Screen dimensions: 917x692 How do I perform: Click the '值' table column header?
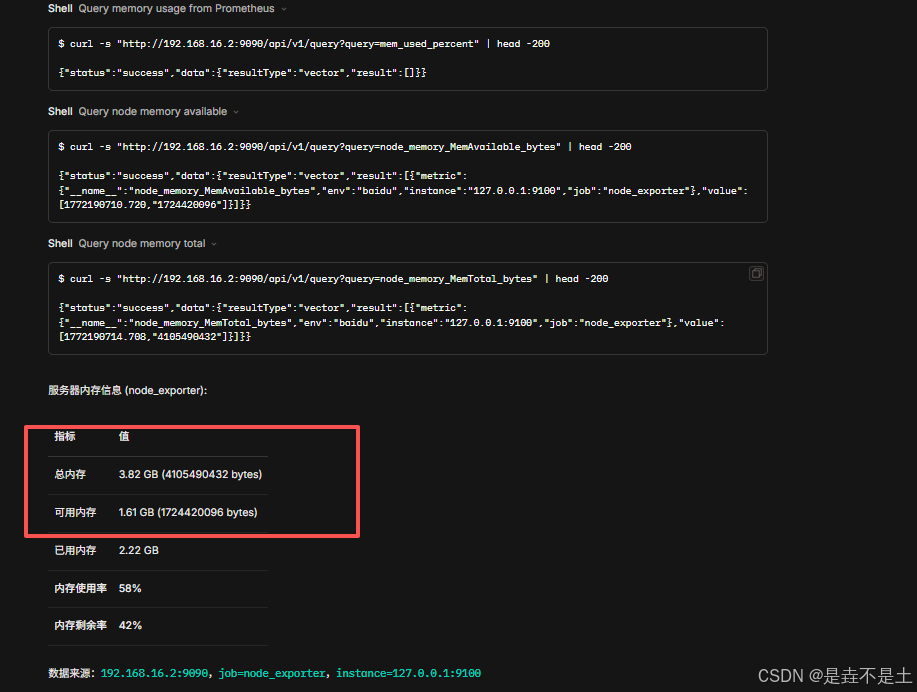click(124, 436)
